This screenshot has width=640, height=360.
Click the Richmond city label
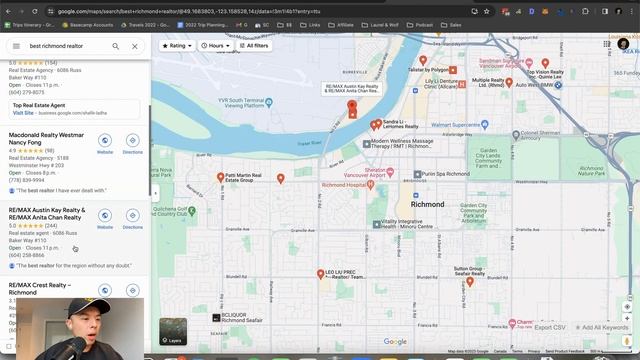(427, 204)
